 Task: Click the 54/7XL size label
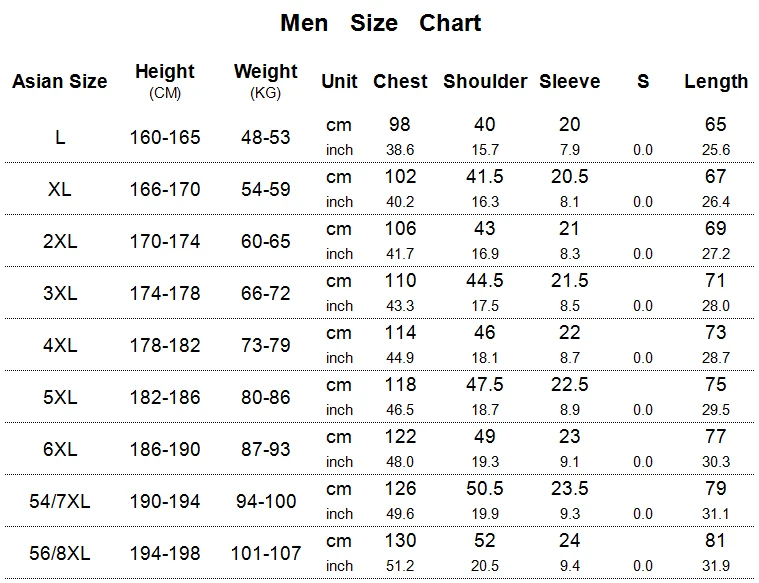pyautogui.click(x=60, y=501)
